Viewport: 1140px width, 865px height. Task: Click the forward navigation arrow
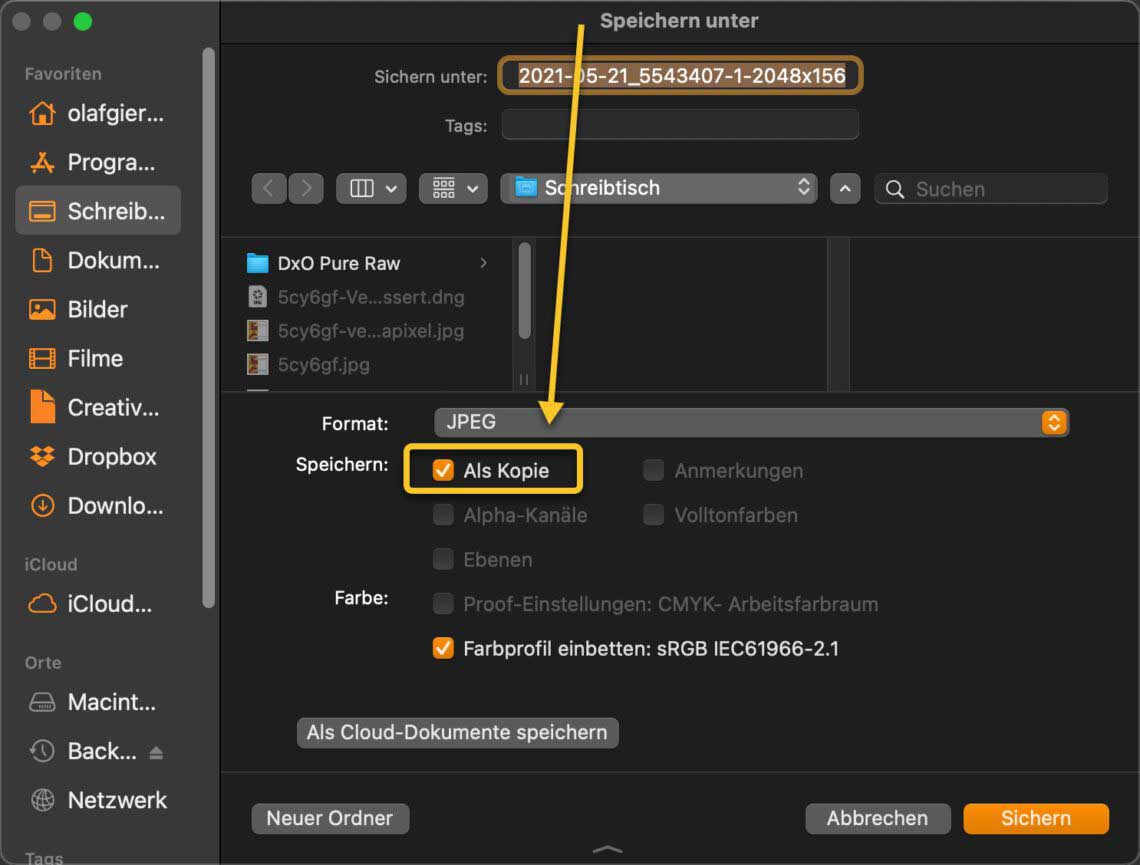306,188
